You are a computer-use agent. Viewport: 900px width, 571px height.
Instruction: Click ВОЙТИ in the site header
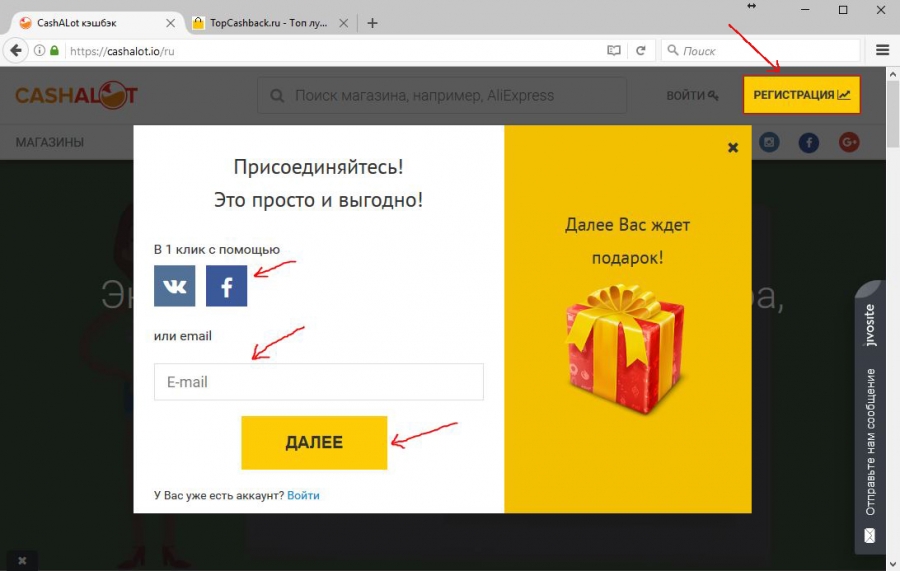692,95
